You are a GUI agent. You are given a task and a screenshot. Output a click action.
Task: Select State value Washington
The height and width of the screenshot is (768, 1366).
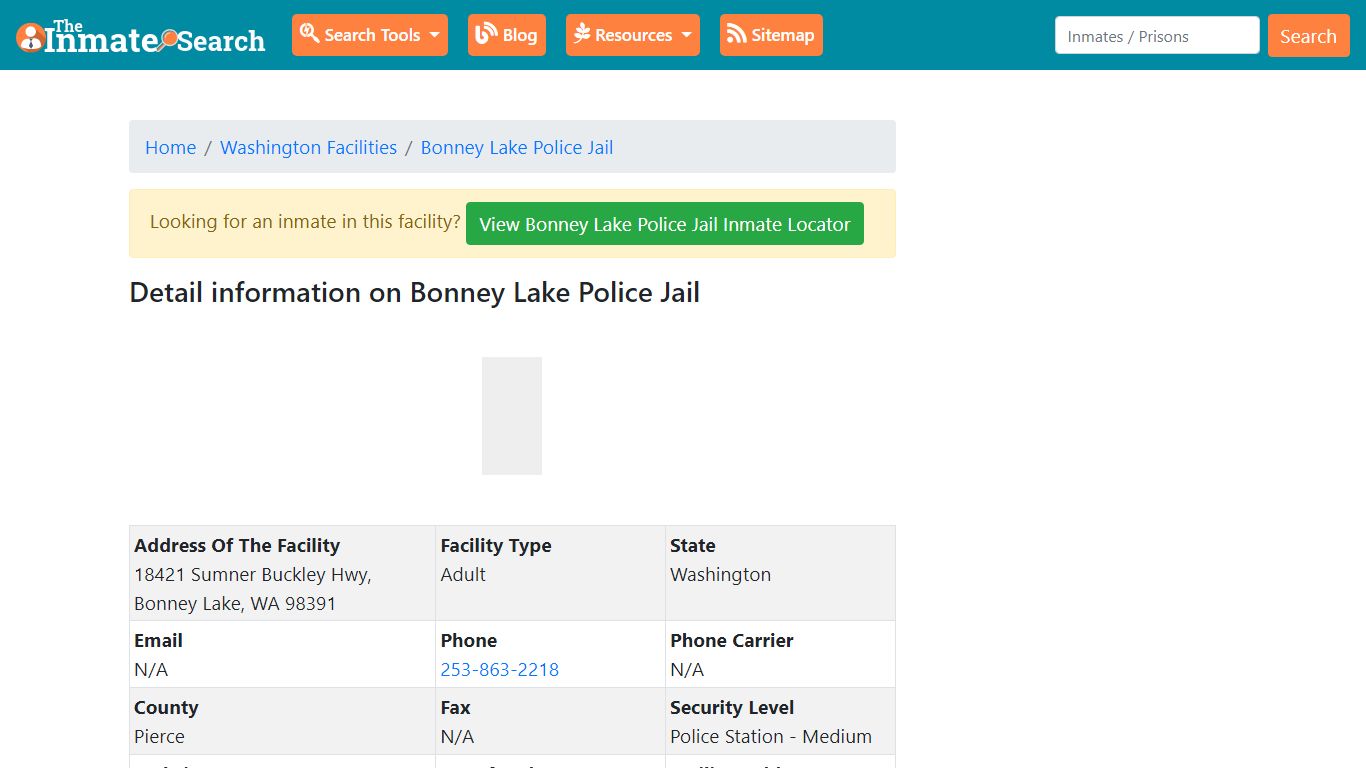[x=720, y=574]
